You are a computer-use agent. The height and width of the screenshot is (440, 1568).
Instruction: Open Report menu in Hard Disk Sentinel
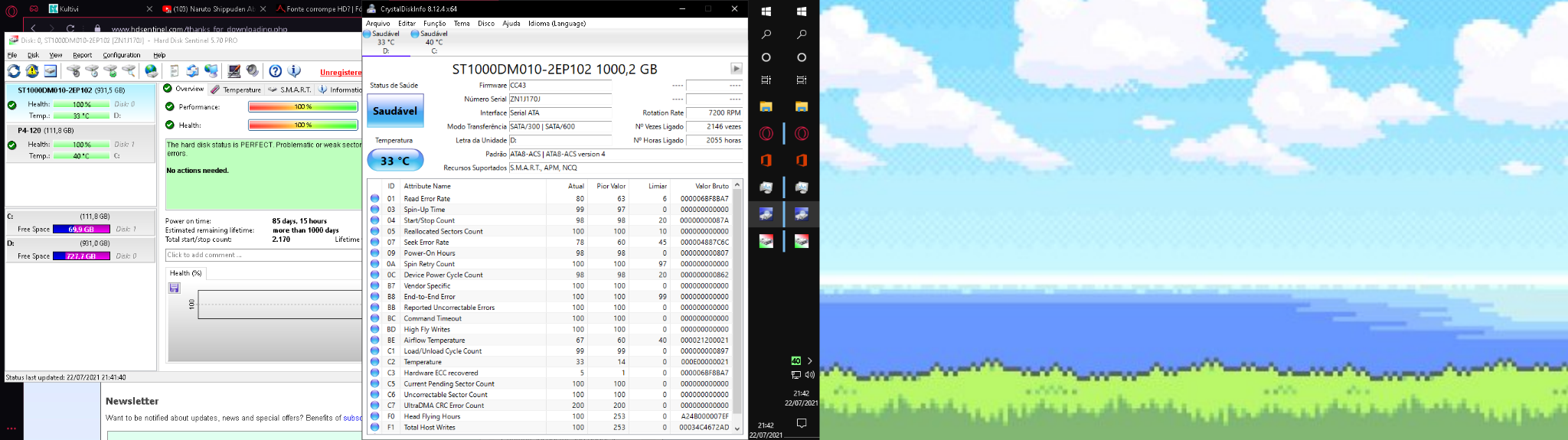(x=83, y=55)
